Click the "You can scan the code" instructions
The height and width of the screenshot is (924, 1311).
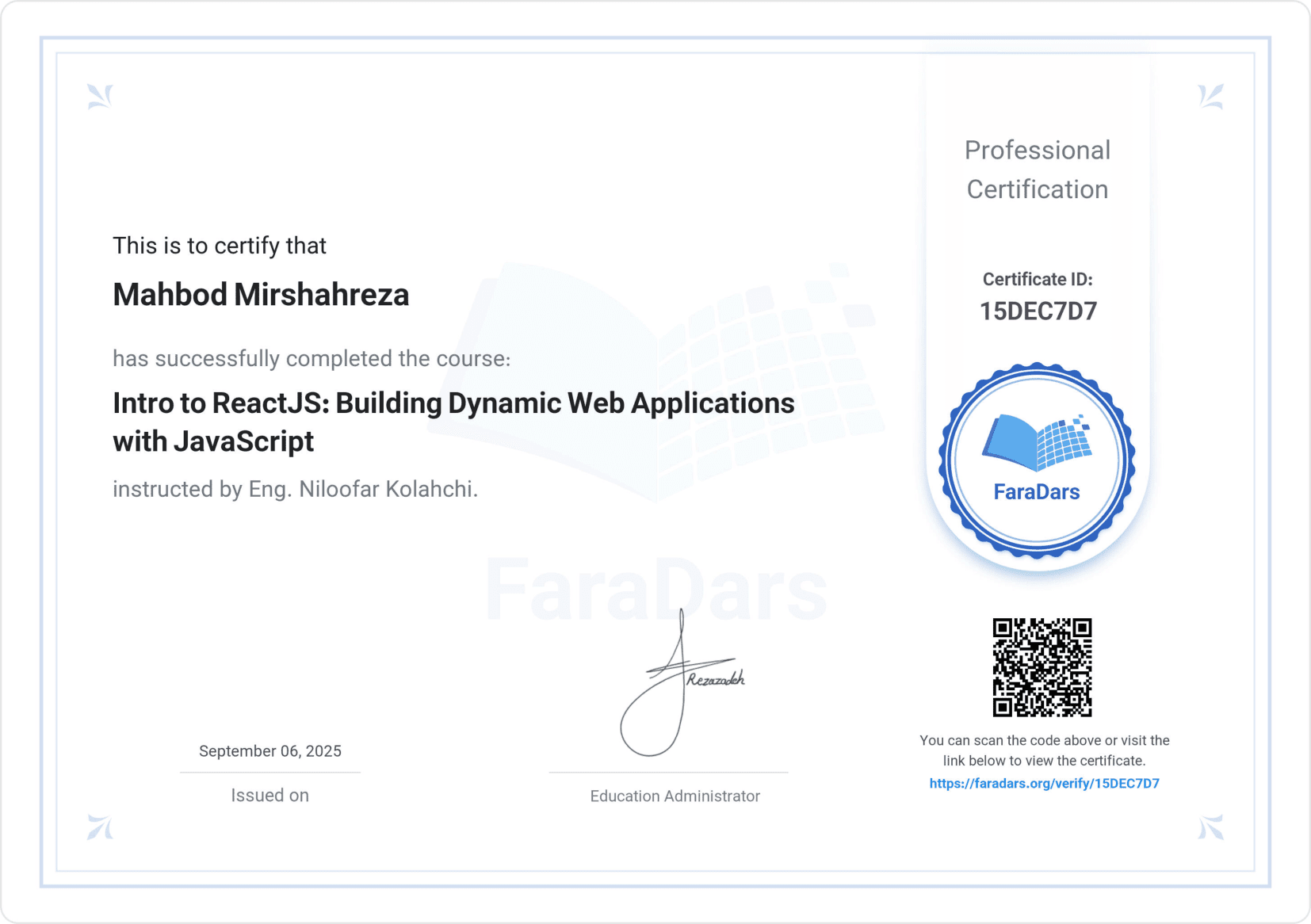pyautogui.click(x=1044, y=750)
